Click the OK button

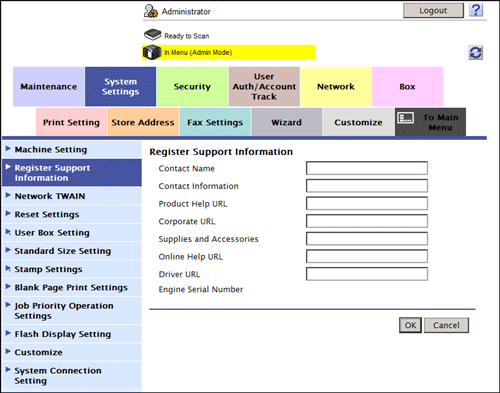click(410, 325)
